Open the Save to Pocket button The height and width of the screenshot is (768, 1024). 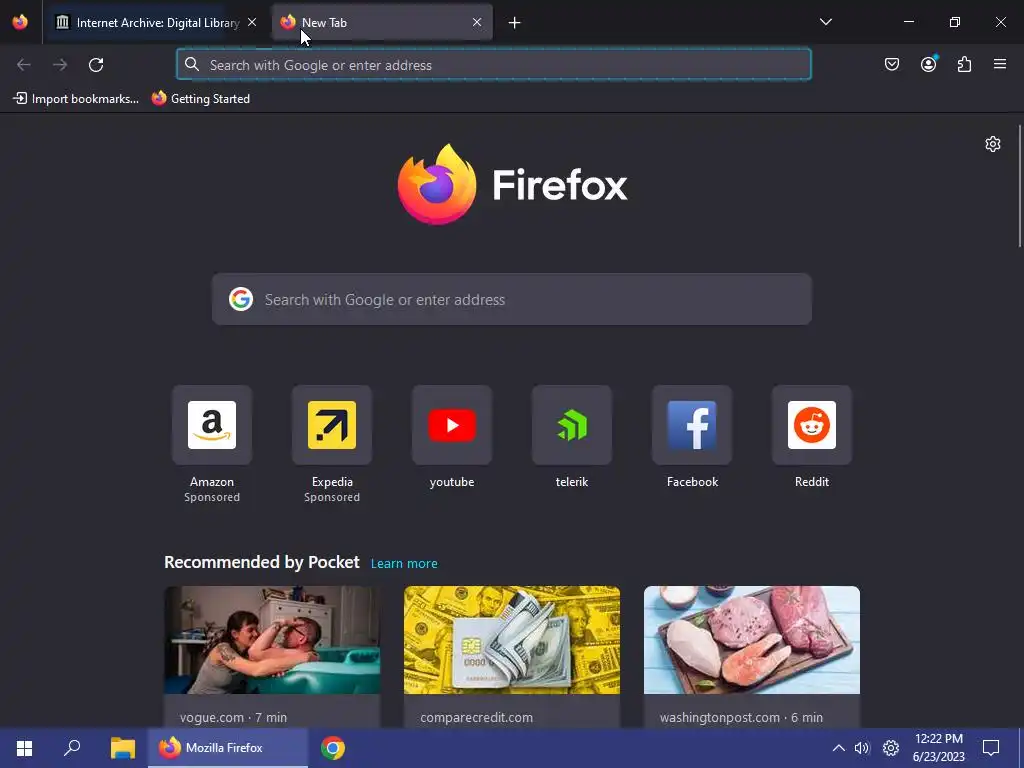coord(892,64)
